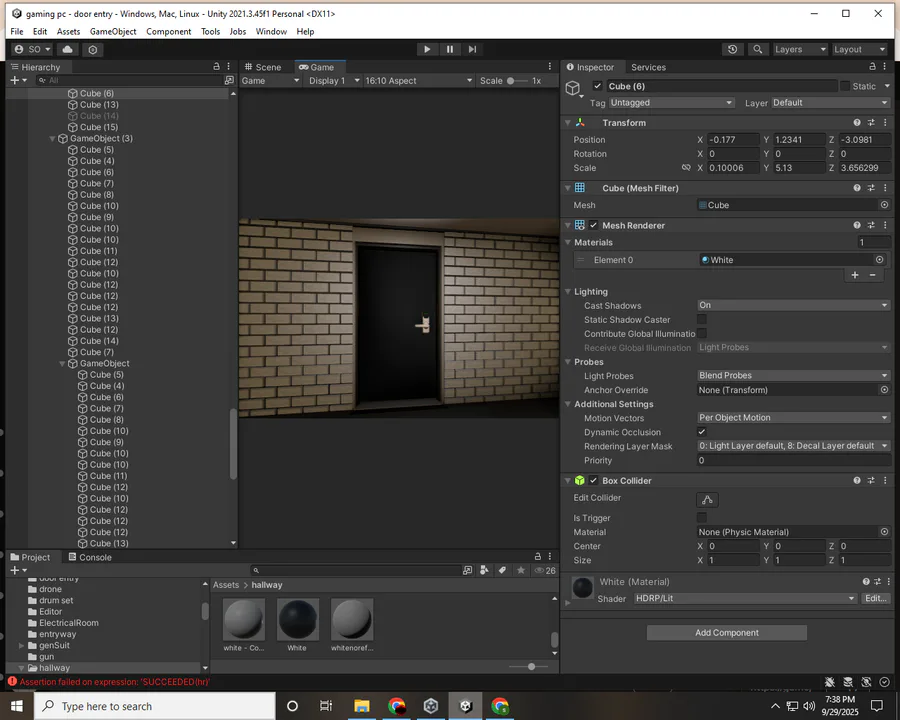Start Play mode with the play button
Image resolution: width=900 pixels, height=720 pixels.
coord(426,49)
